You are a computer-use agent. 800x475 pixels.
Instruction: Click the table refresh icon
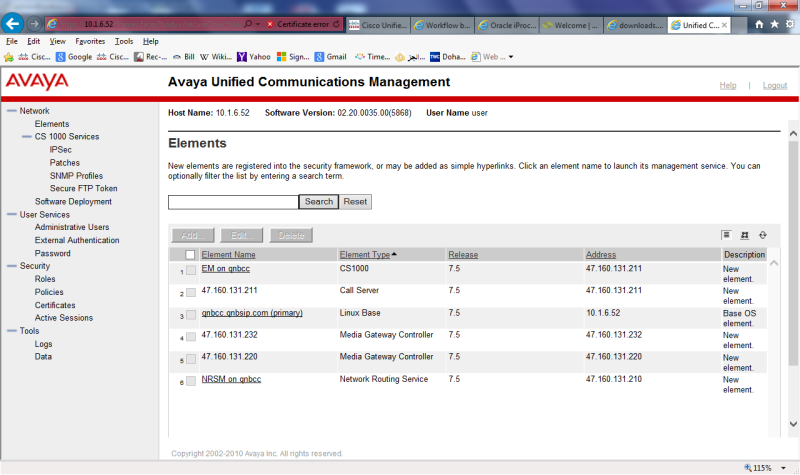tap(763, 235)
